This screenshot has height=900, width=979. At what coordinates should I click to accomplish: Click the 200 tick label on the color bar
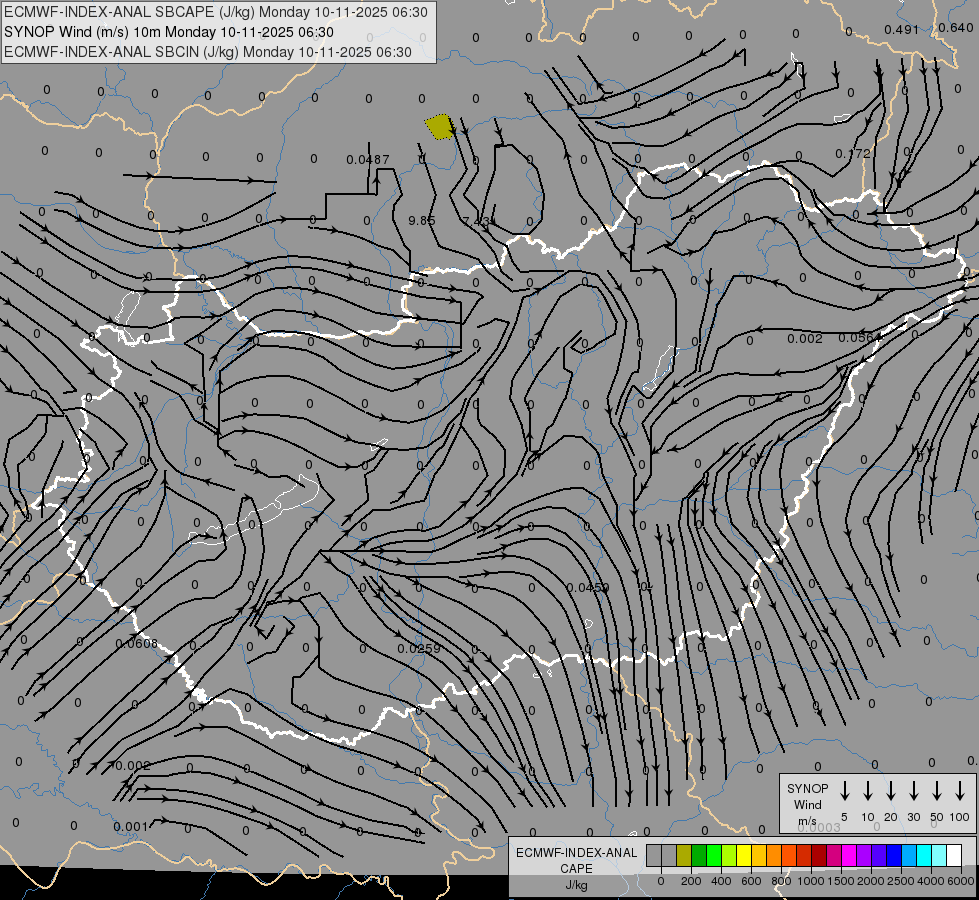tap(691, 881)
